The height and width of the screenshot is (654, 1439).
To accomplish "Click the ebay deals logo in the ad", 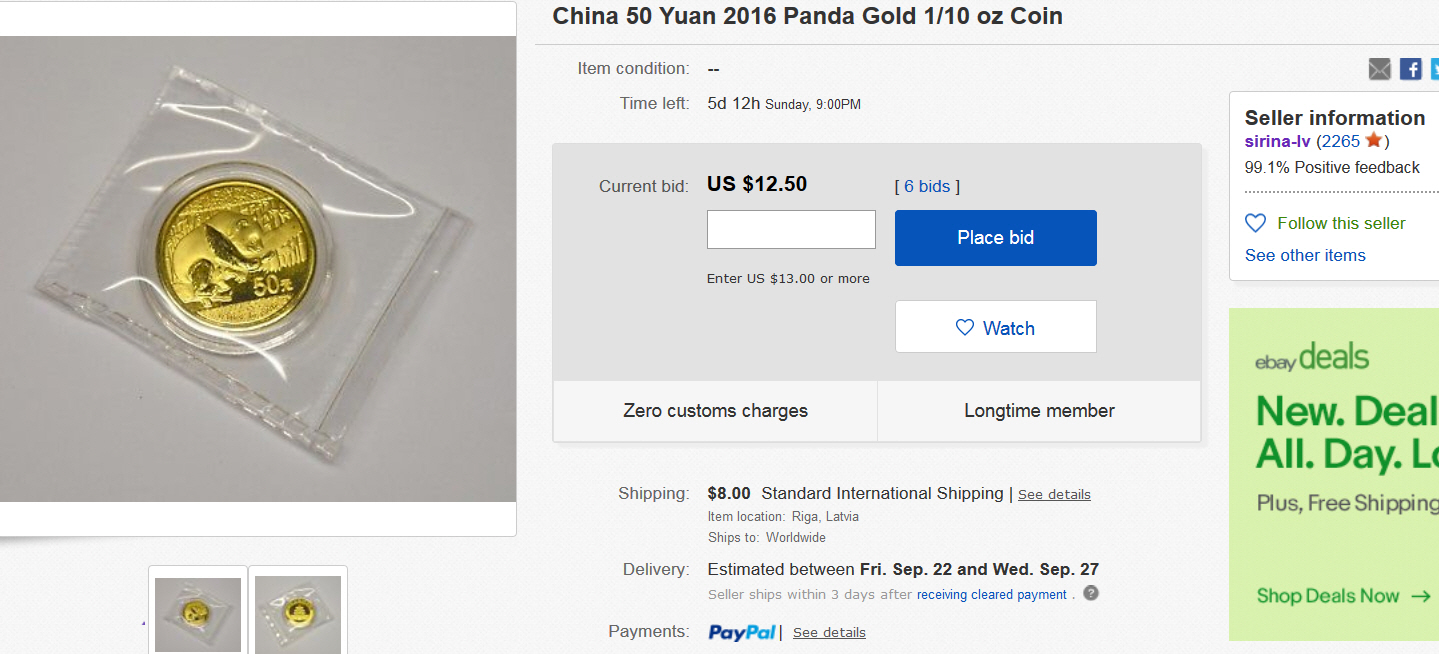I will click(1312, 358).
